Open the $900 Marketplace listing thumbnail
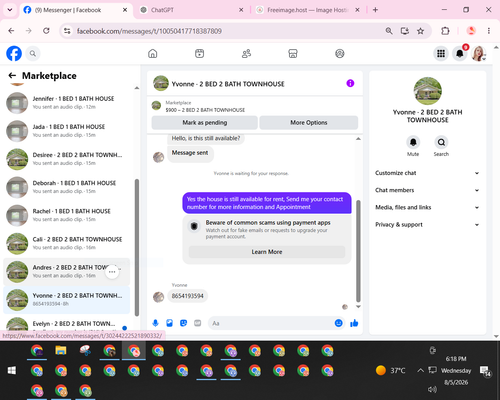 coord(156,106)
